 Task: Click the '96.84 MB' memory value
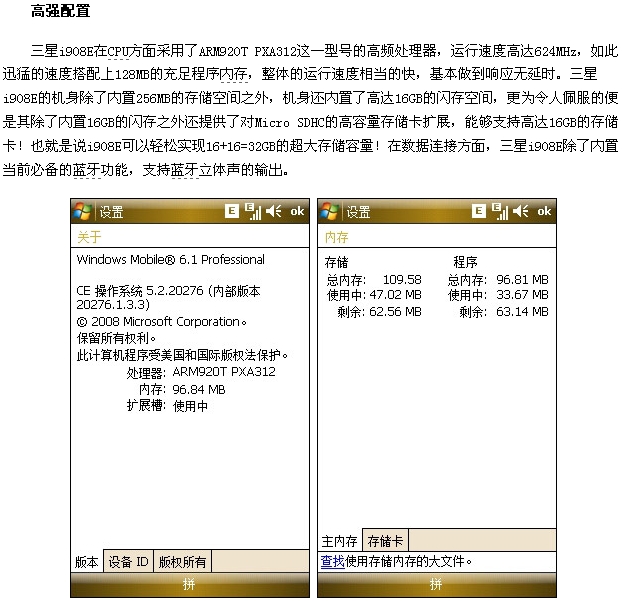[199, 389]
